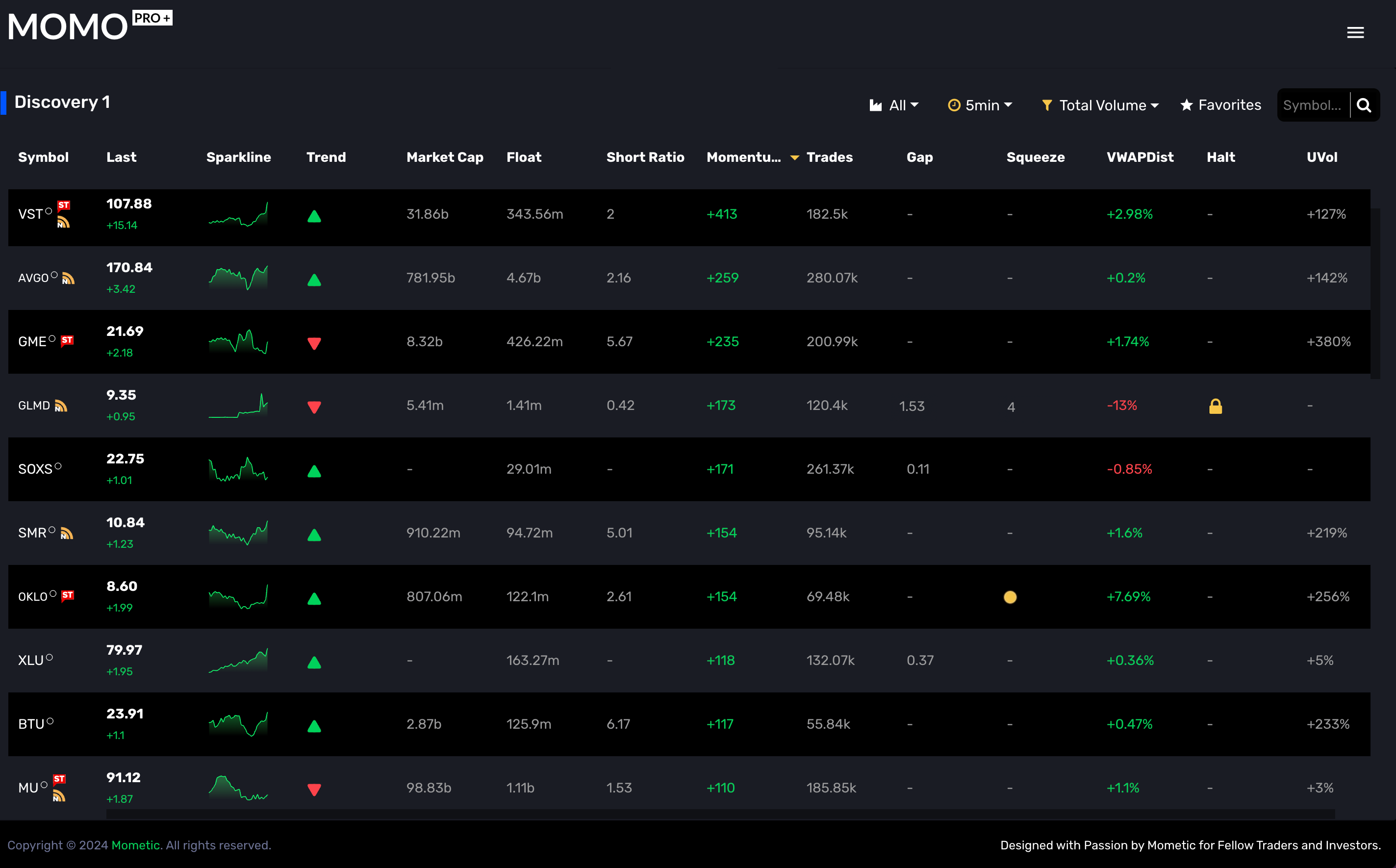Click VST StockTwits ST icon

pyautogui.click(x=64, y=205)
